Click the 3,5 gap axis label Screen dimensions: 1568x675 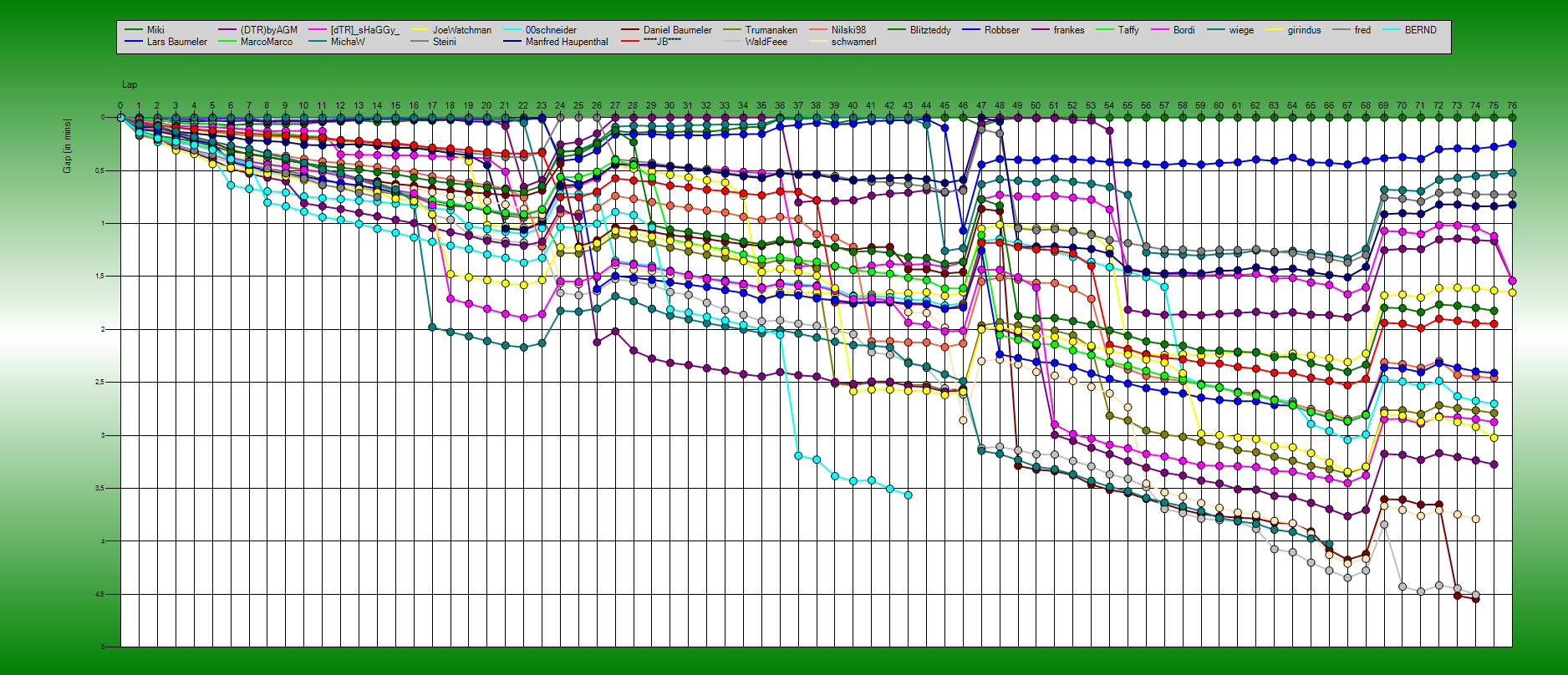(x=99, y=488)
